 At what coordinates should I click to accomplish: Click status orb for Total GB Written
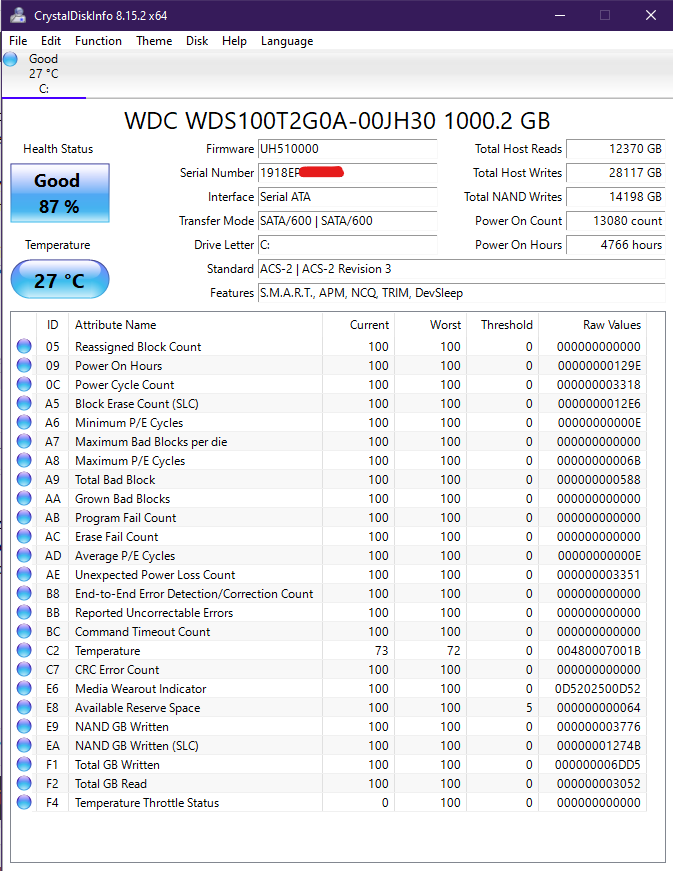(24, 764)
